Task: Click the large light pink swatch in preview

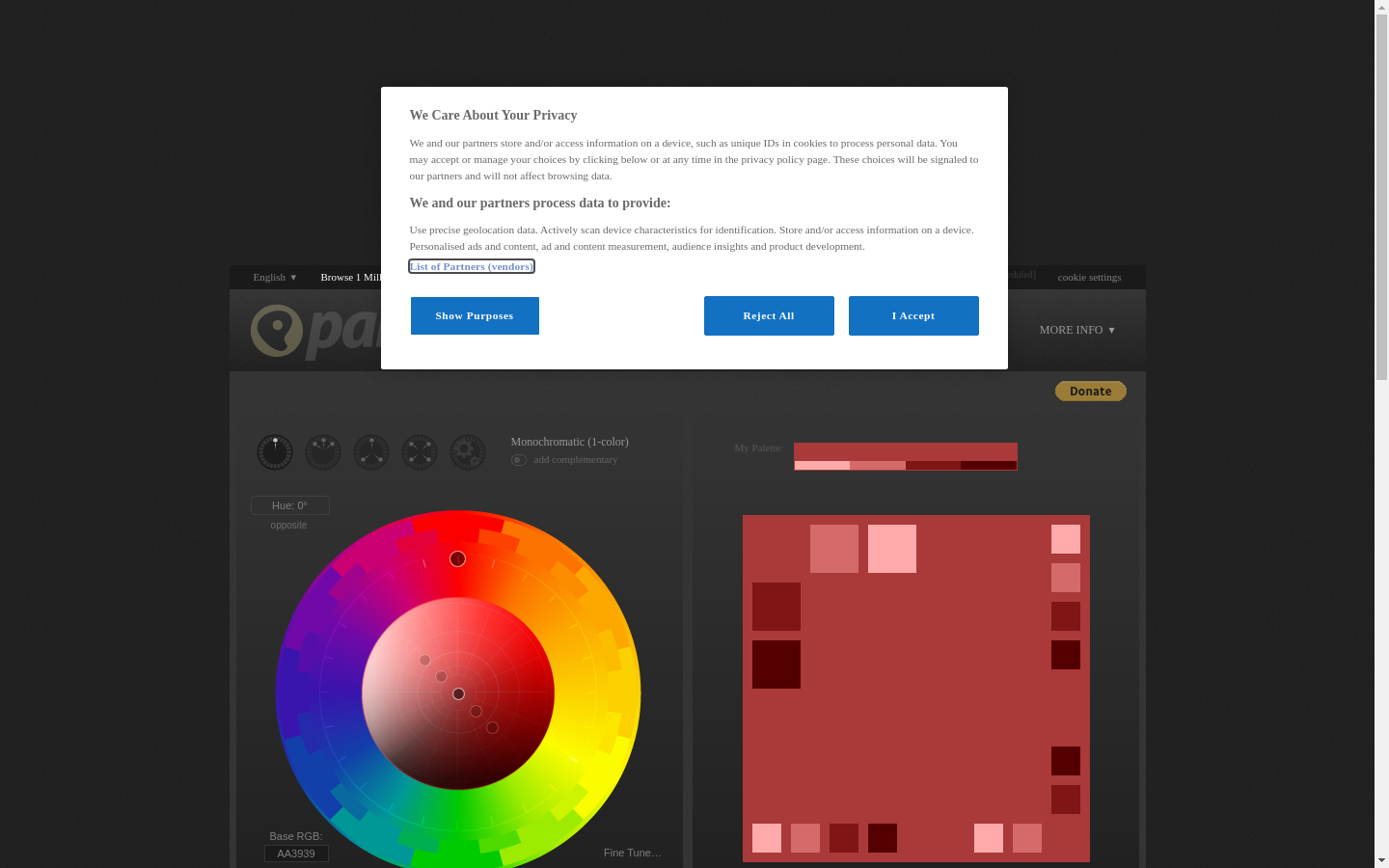Action: (892, 549)
